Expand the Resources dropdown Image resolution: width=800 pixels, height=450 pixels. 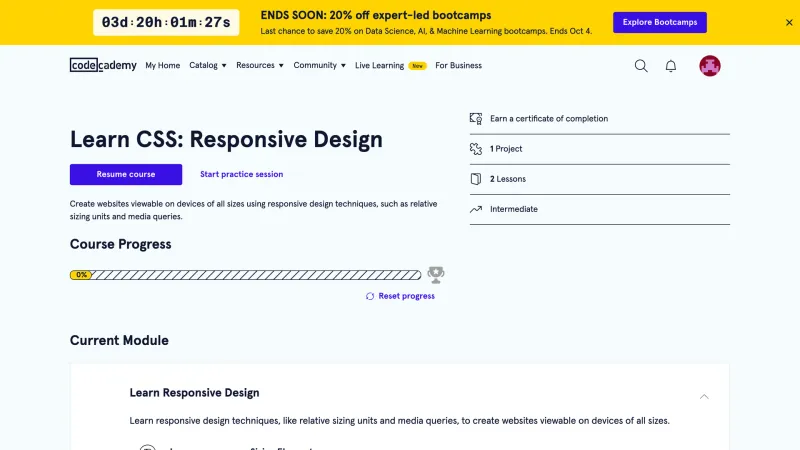coord(260,65)
